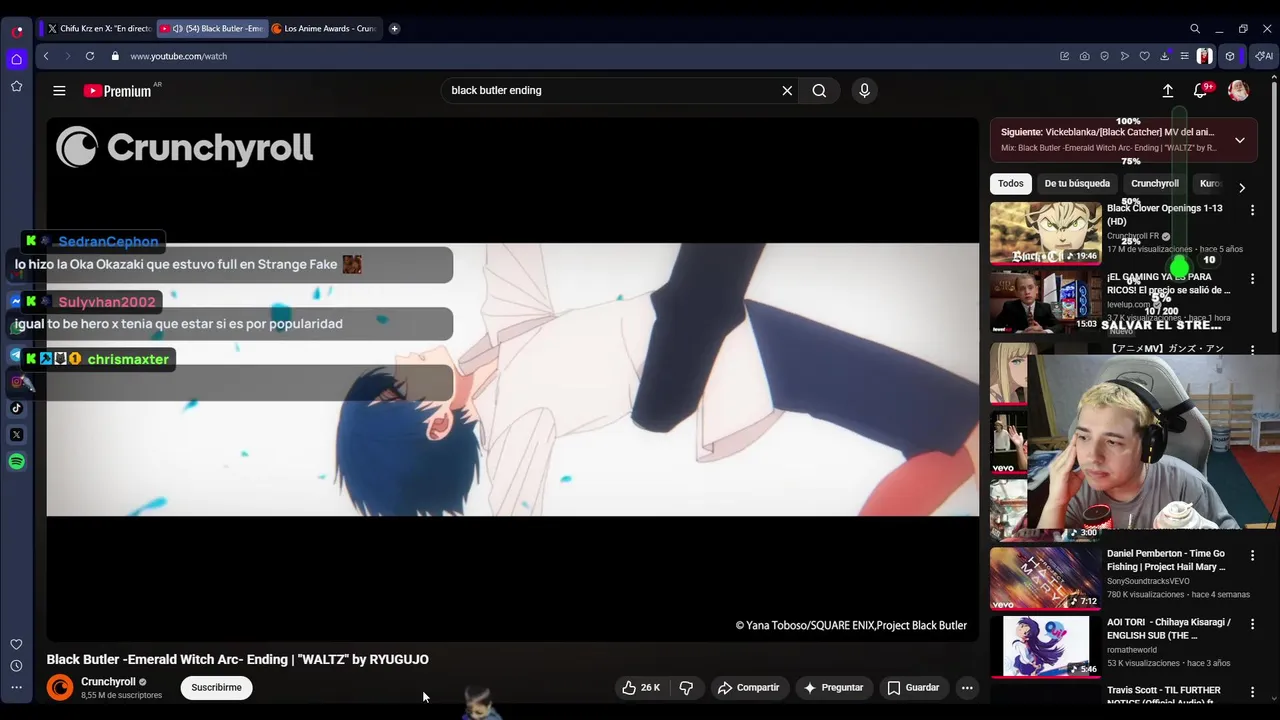The height and width of the screenshot is (720, 1280).
Task: Select the 'Todos' filter chip
Action: [x=1010, y=184]
